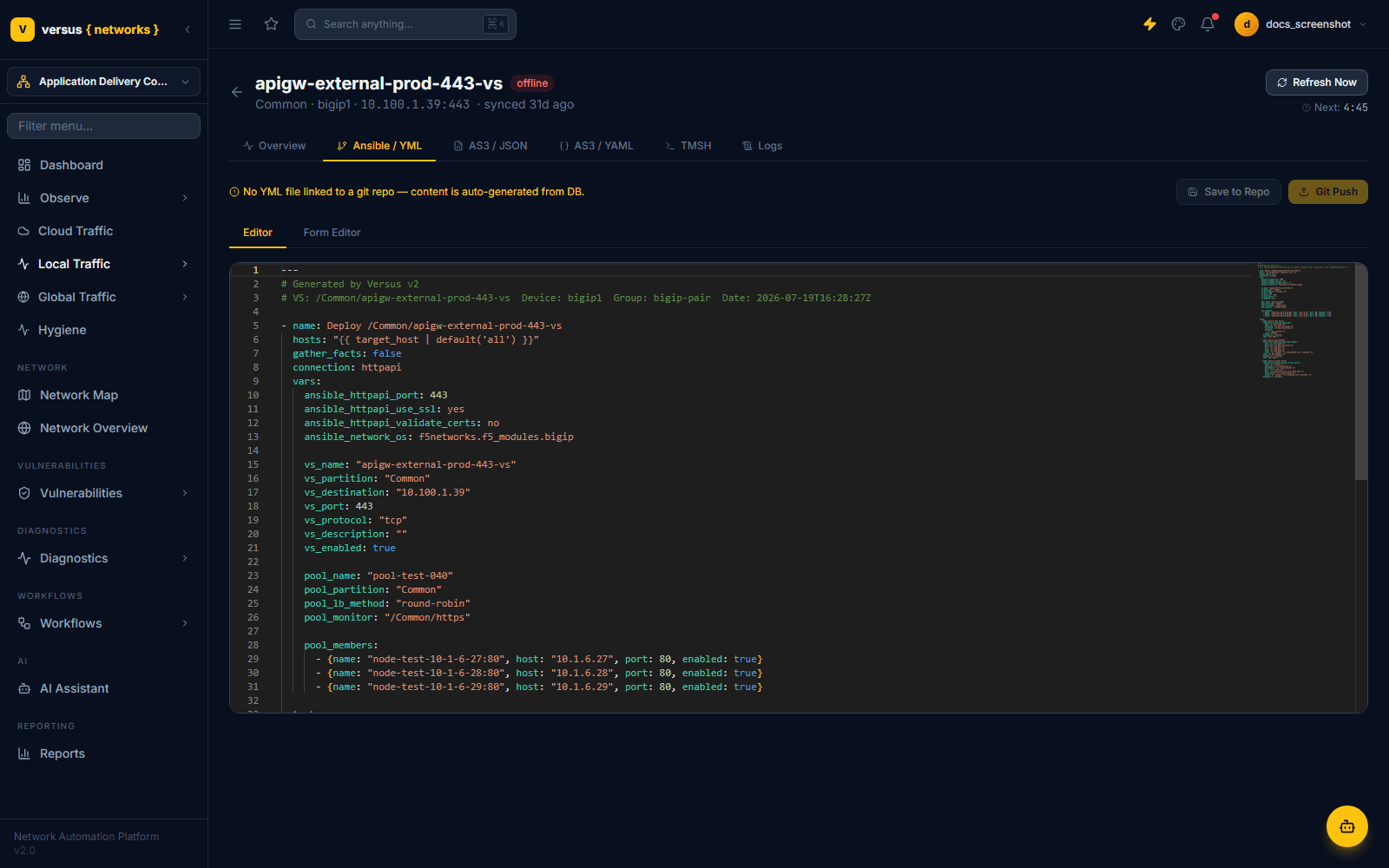The height and width of the screenshot is (868, 1389).
Task: Switch to the Overview tab
Action: click(x=274, y=146)
